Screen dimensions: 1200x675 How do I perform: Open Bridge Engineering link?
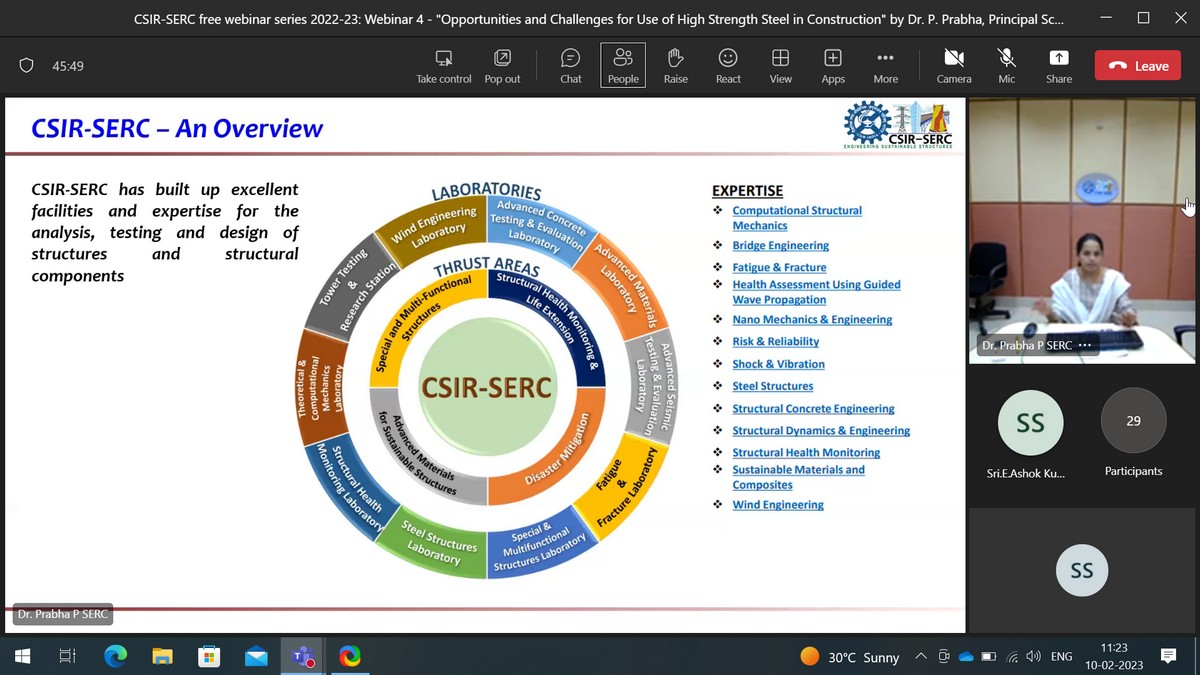point(780,245)
